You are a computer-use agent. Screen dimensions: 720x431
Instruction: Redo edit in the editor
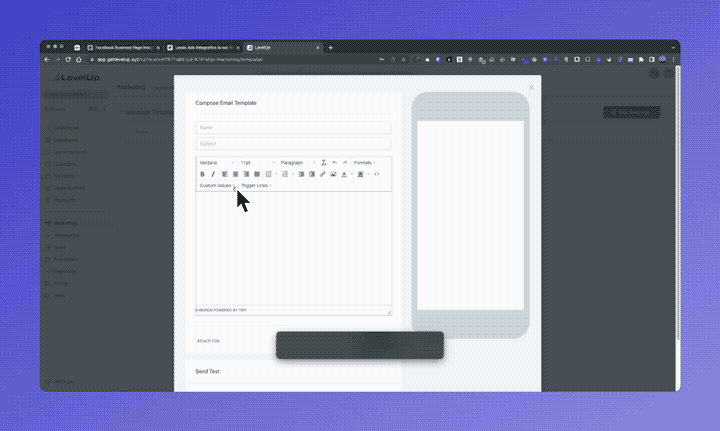(x=345, y=163)
